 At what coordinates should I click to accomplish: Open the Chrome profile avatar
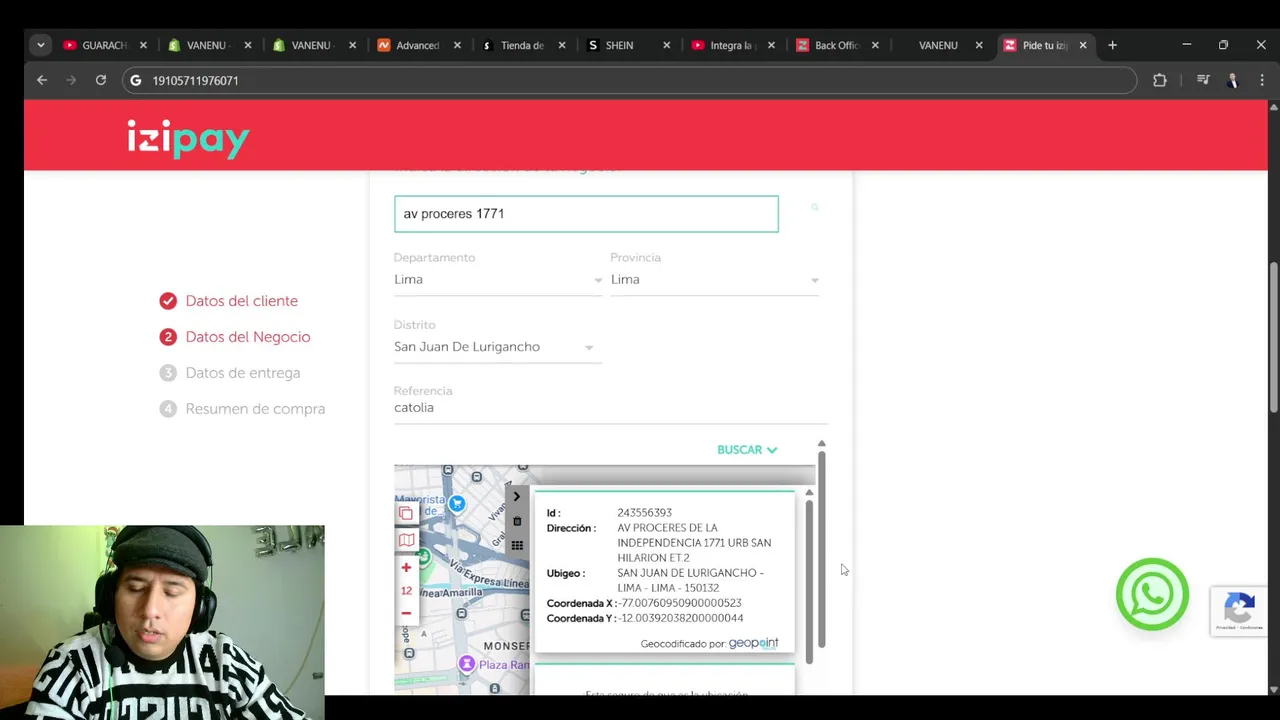1232,80
